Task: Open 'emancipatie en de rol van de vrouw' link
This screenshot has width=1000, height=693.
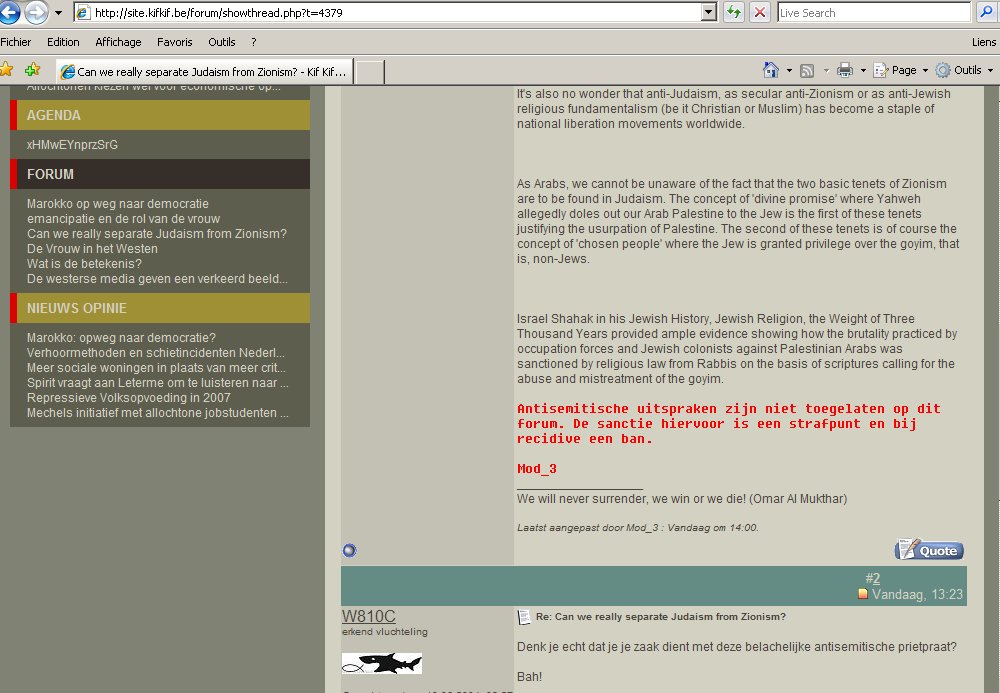Action: 123,219
